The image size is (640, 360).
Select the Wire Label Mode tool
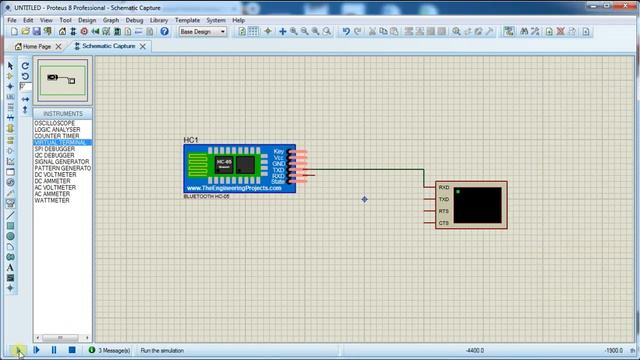10,97
